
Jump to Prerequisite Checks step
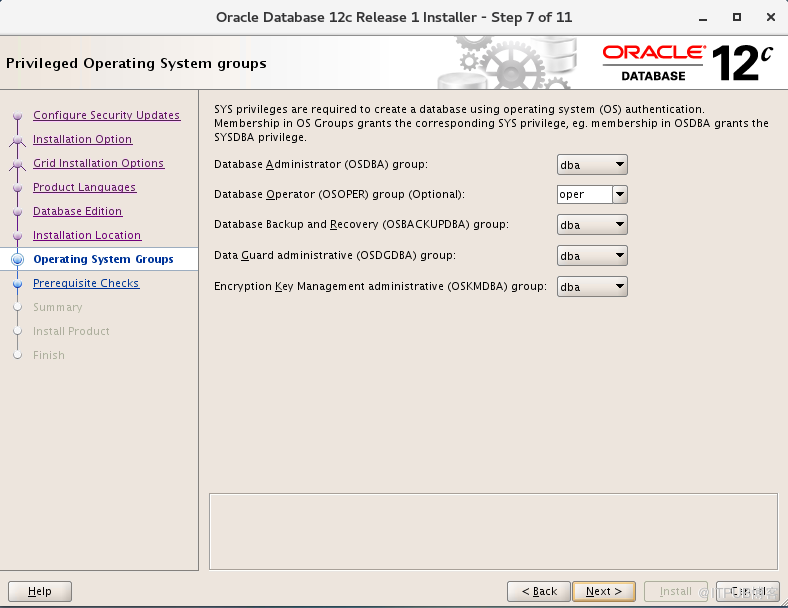[86, 283]
